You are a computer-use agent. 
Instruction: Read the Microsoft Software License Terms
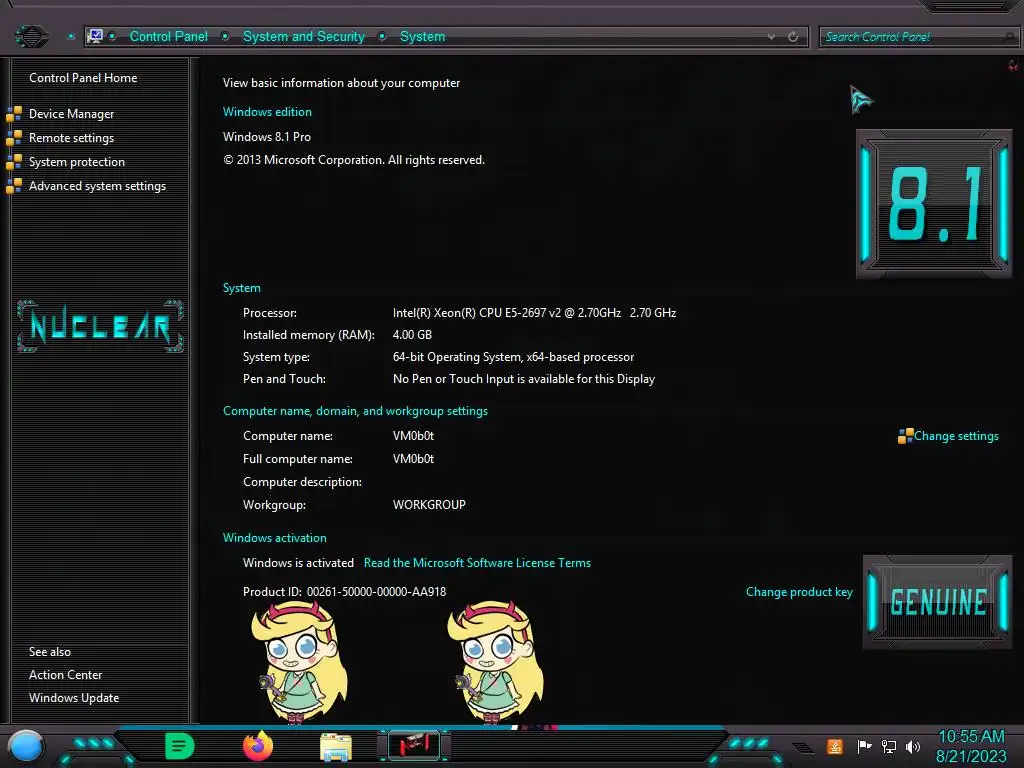pos(477,563)
